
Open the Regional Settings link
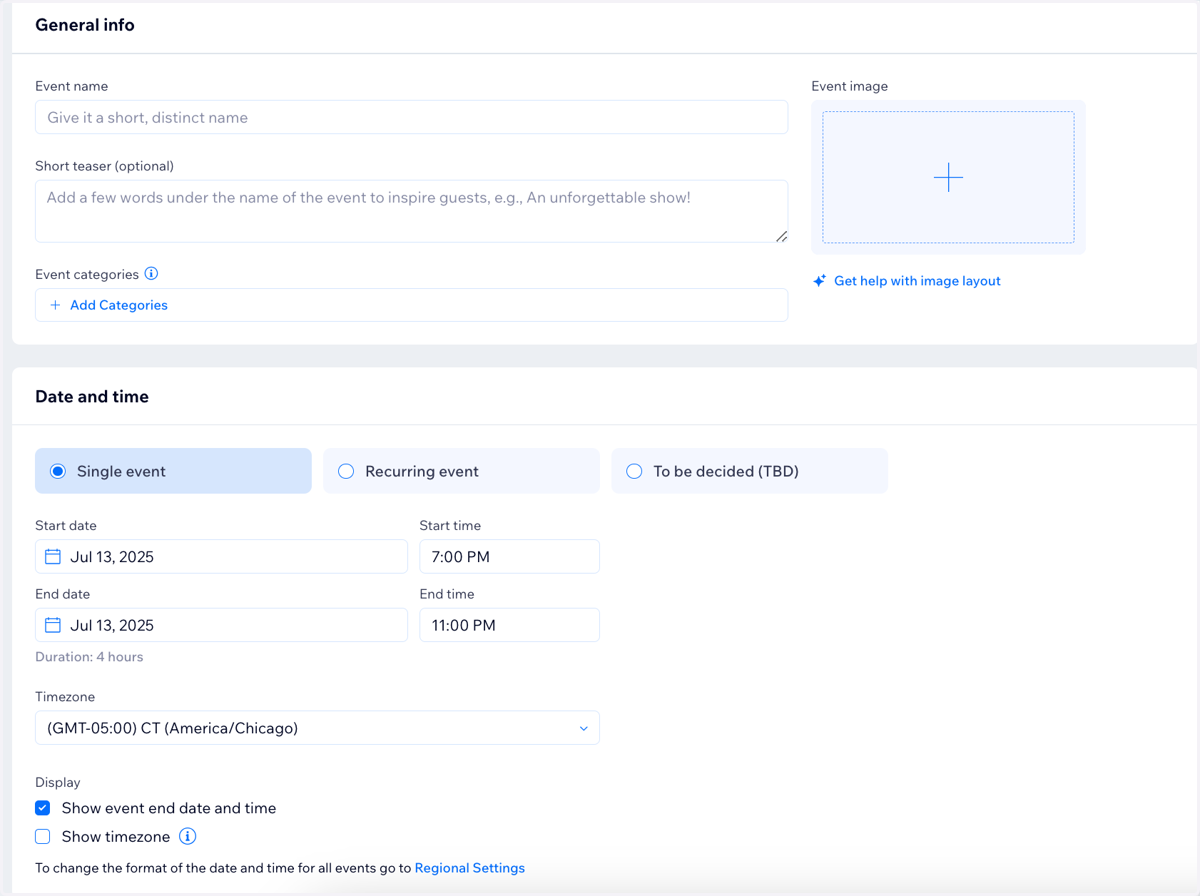coord(470,868)
